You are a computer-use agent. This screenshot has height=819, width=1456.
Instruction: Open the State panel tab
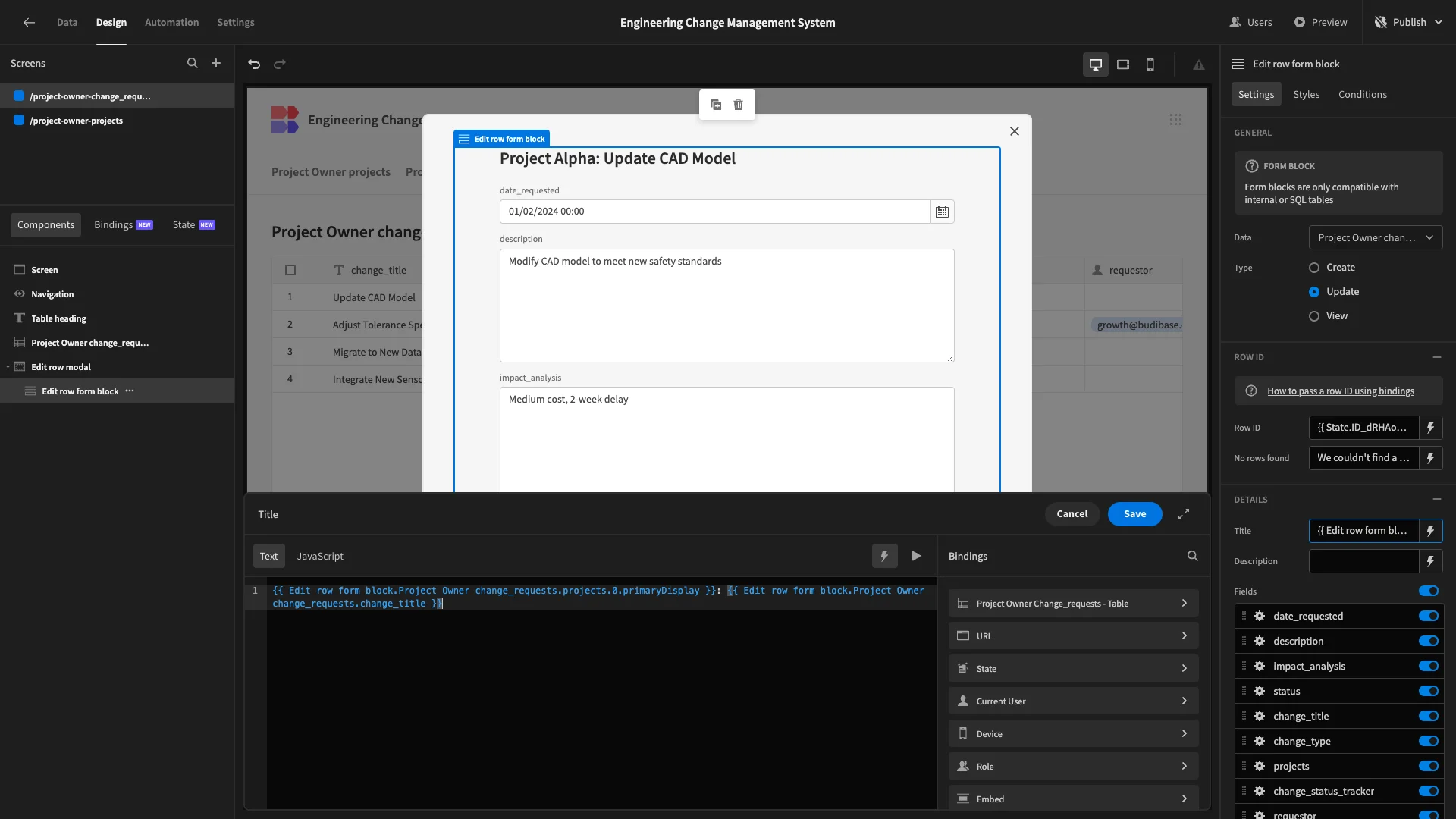tap(193, 225)
